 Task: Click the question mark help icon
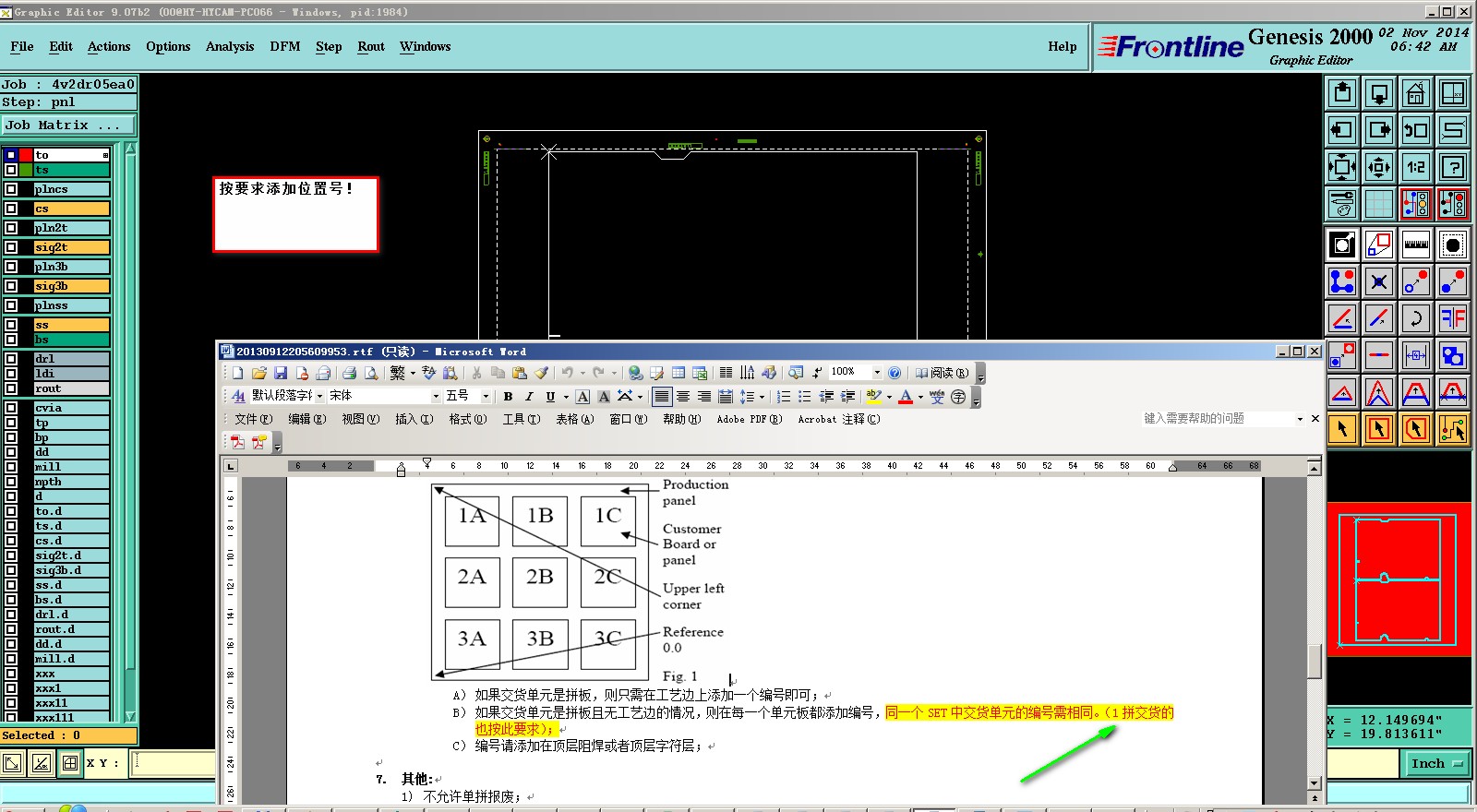[x=1453, y=167]
